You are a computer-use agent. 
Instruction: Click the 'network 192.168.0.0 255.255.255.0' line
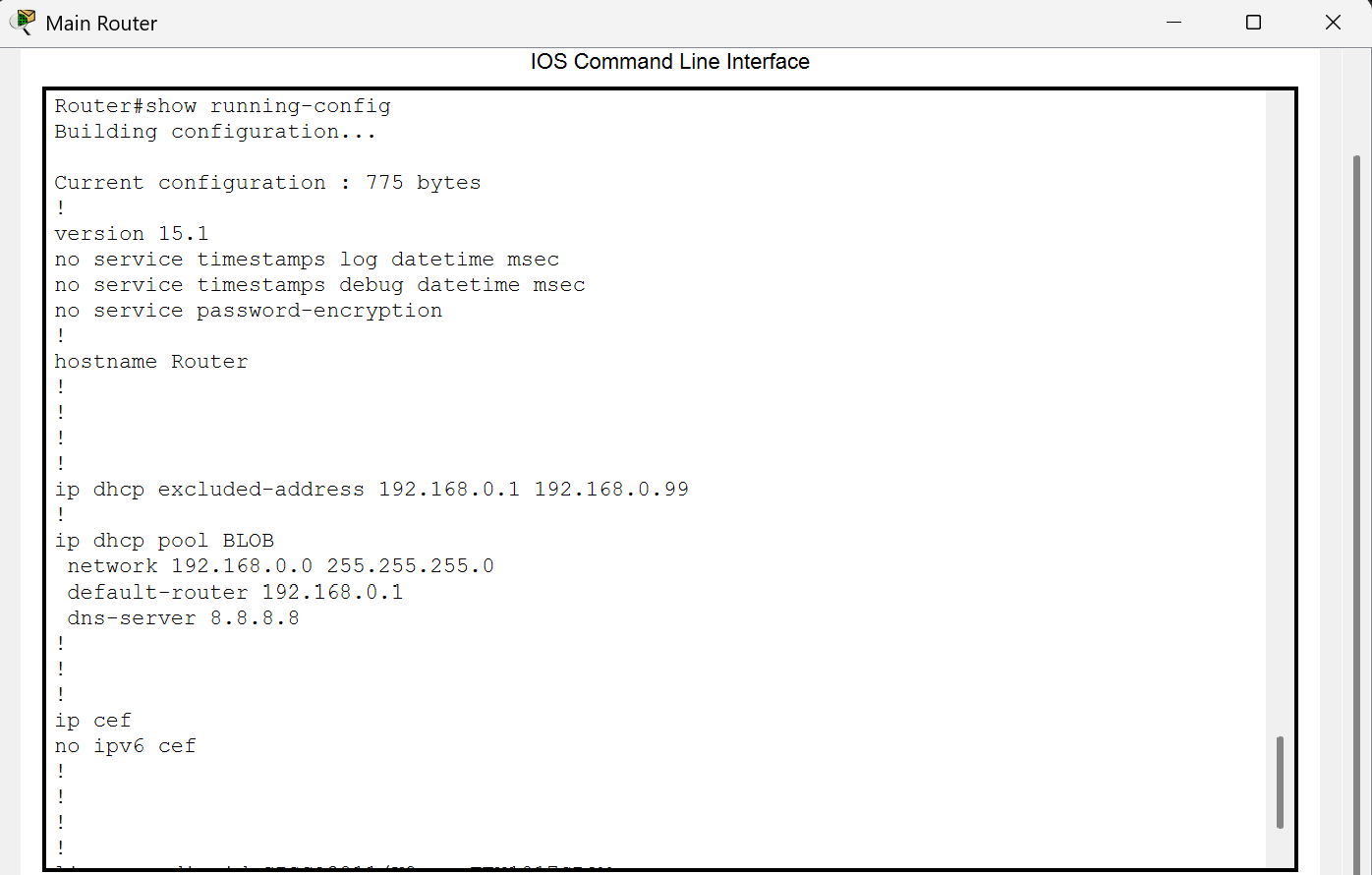click(280, 566)
